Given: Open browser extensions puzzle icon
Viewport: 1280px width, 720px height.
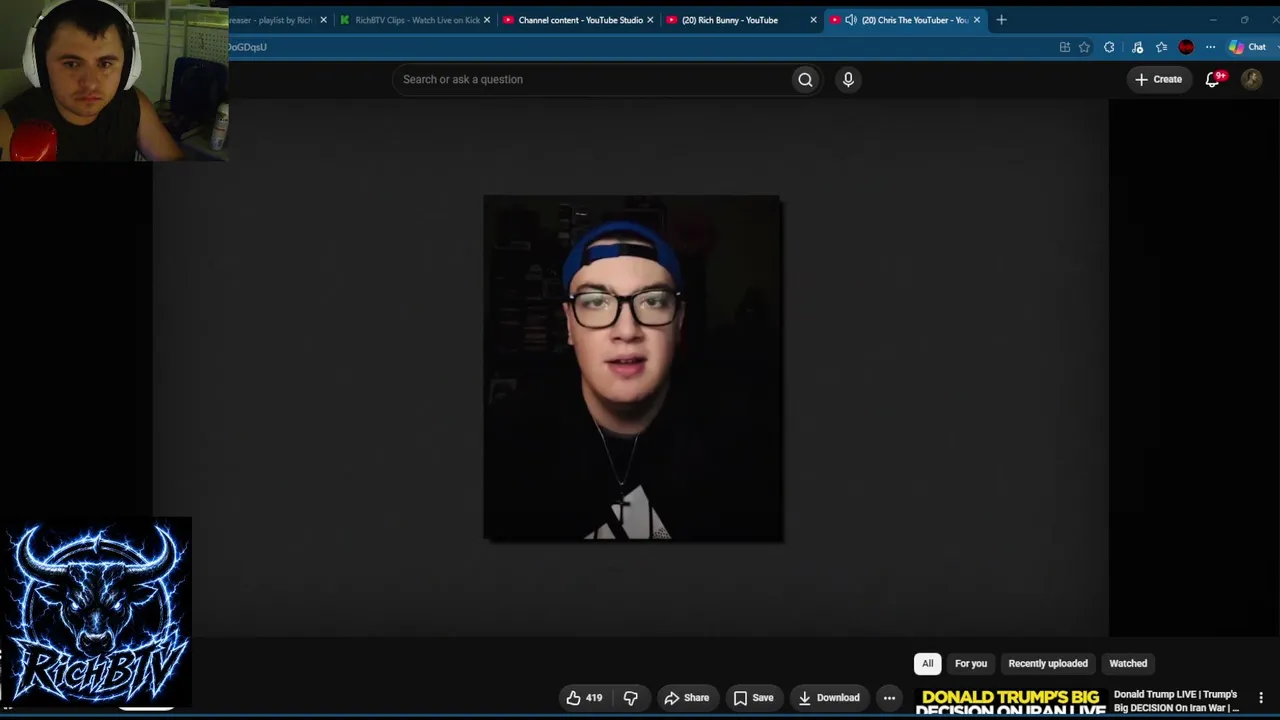Looking at the screenshot, I should [1109, 47].
